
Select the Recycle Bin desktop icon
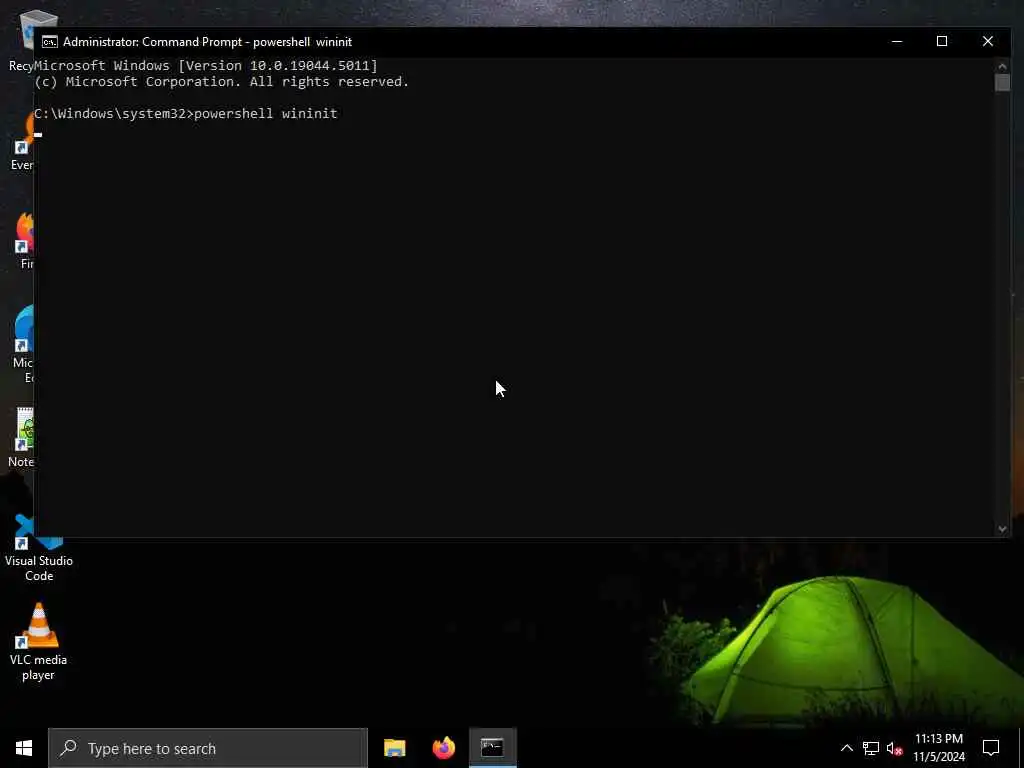click(22, 39)
